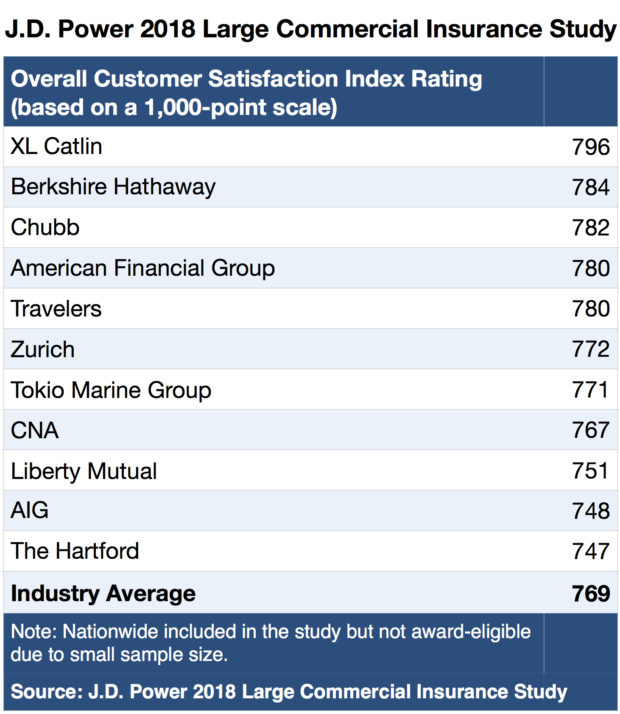The image size is (620, 714).
Task: Click Tokio Marine Group entry
Action: [111, 390]
